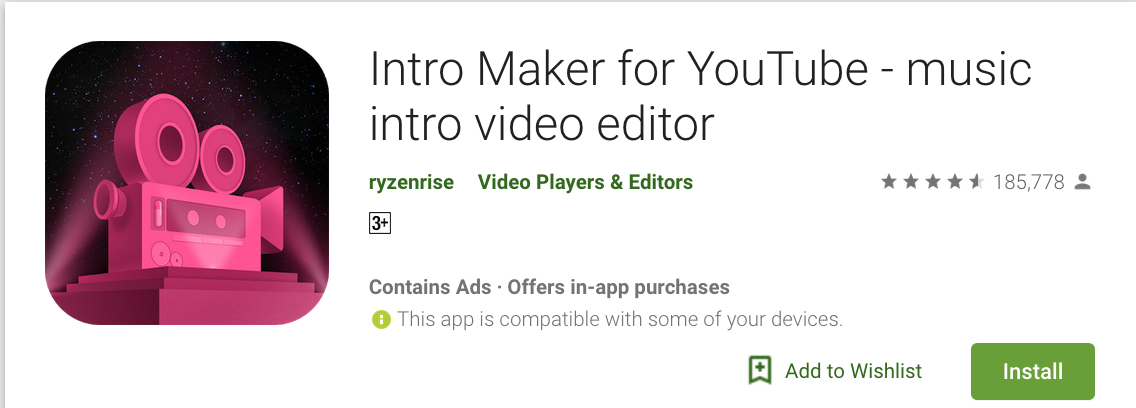Click the device compatibility message text

tap(620, 319)
